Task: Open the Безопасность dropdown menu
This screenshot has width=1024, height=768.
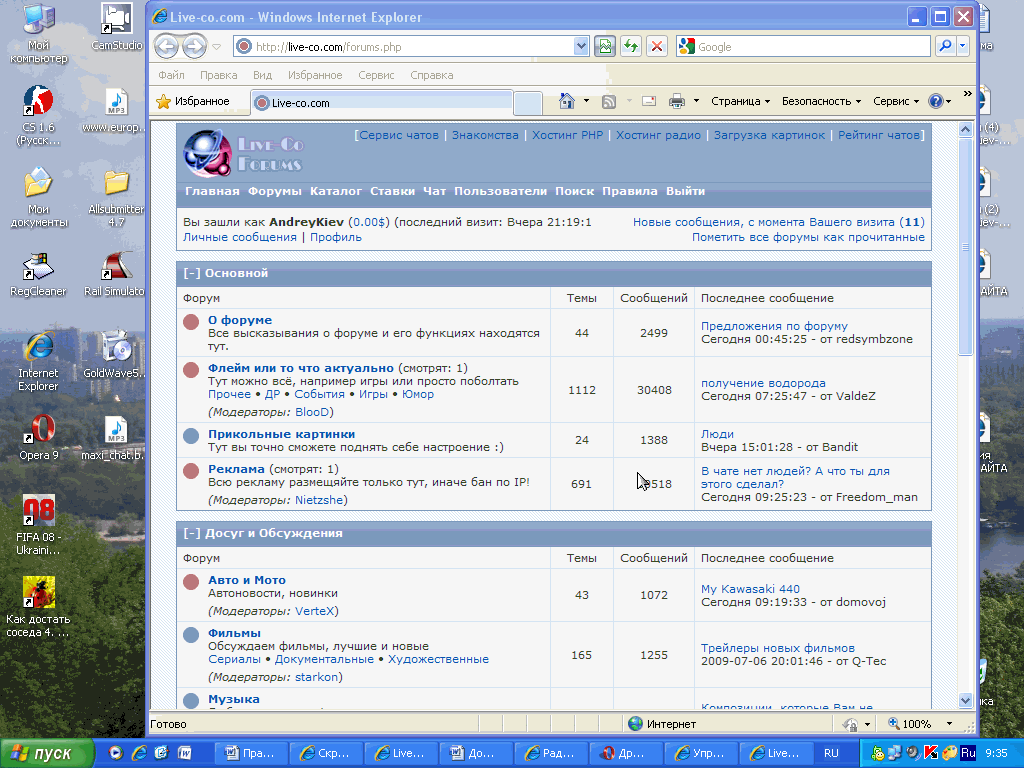Action: [x=821, y=101]
